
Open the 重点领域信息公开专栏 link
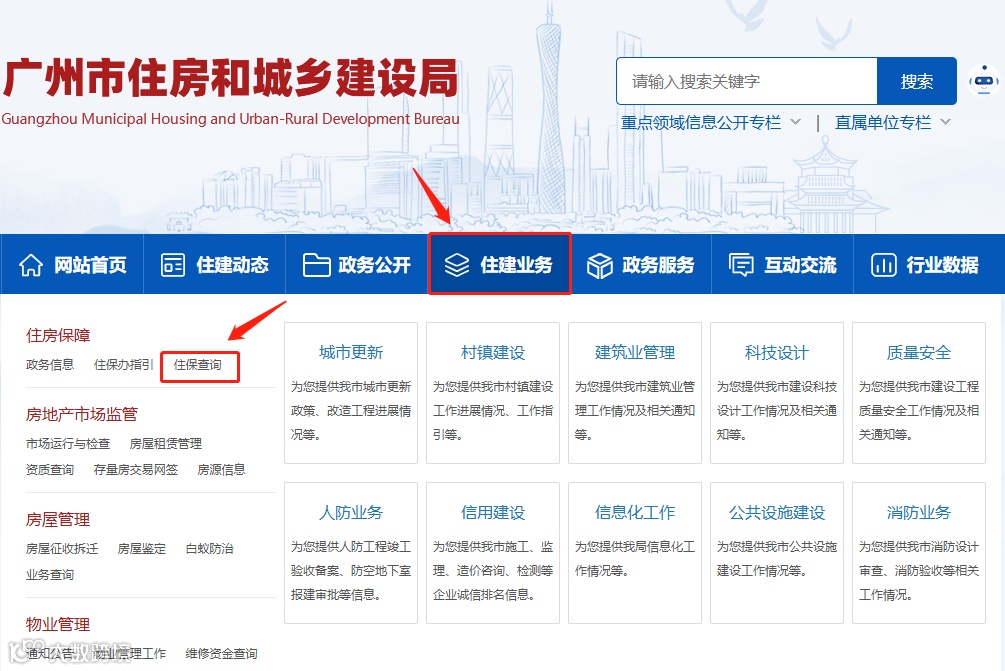(701, 122)
